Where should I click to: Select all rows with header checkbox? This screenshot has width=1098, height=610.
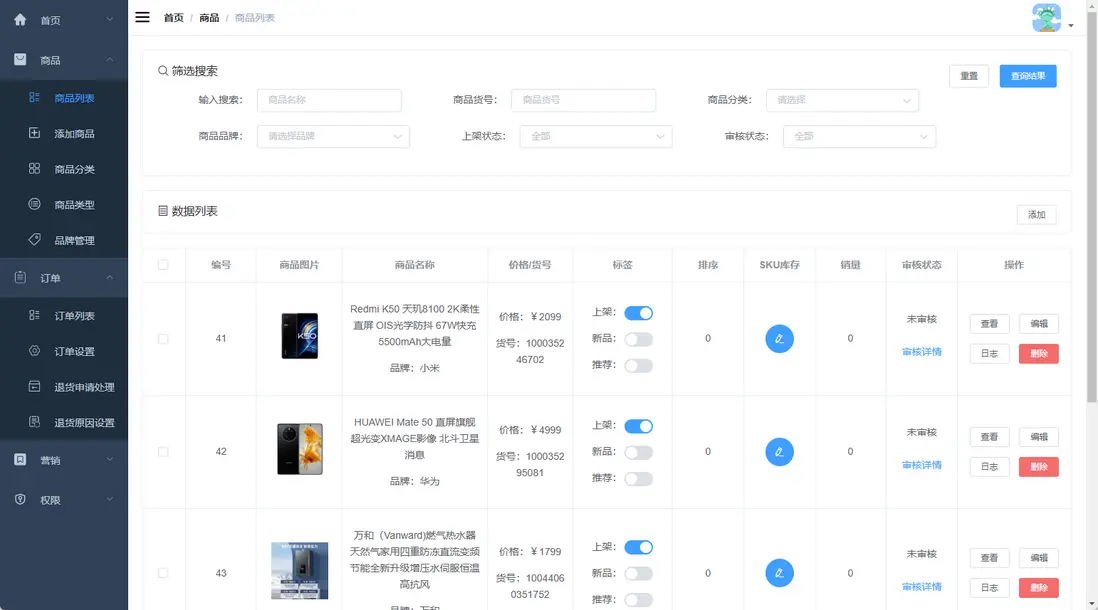(x=163, y=265)
